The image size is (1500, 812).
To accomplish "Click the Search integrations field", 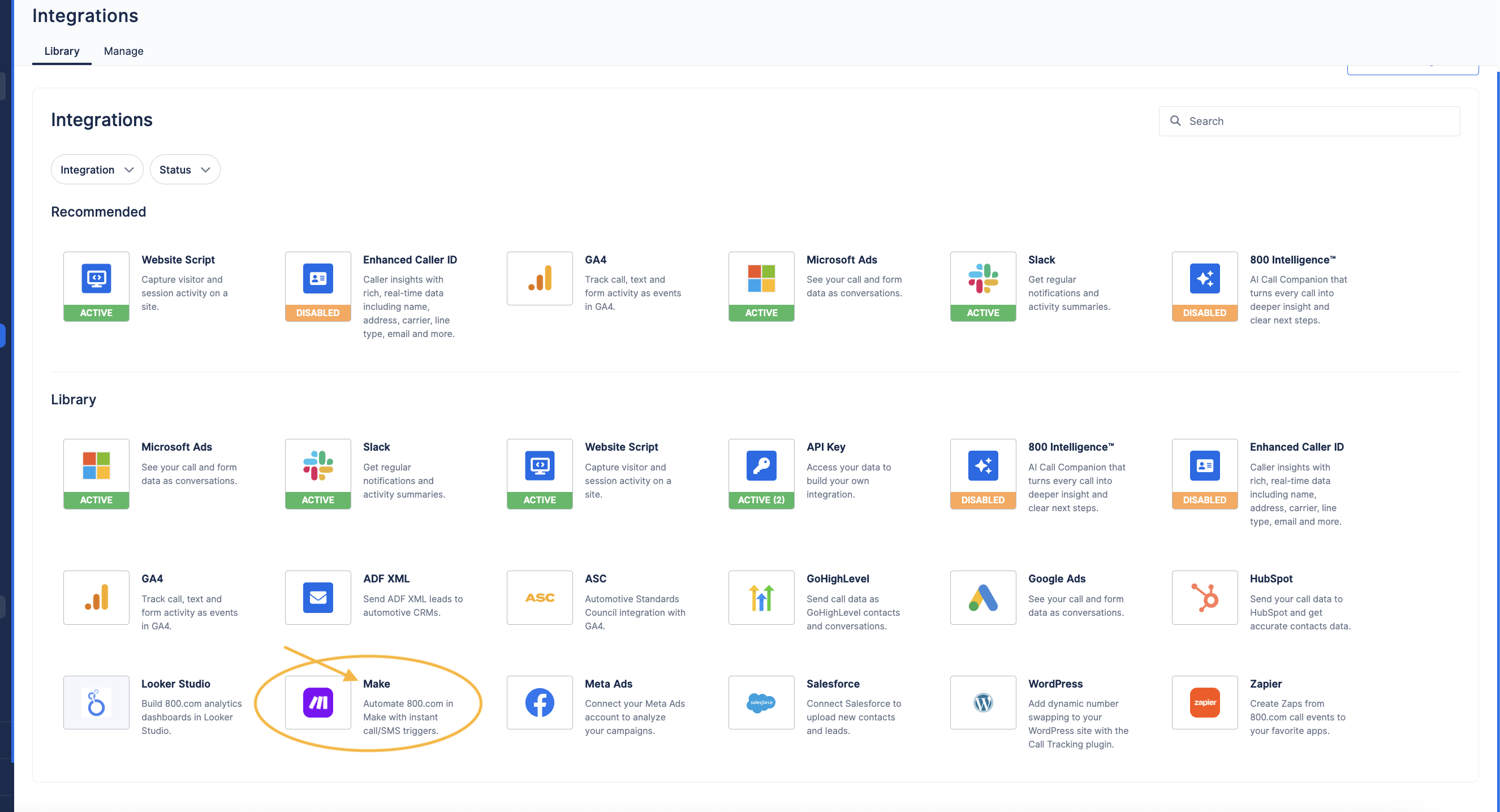I will point(1309,121).
